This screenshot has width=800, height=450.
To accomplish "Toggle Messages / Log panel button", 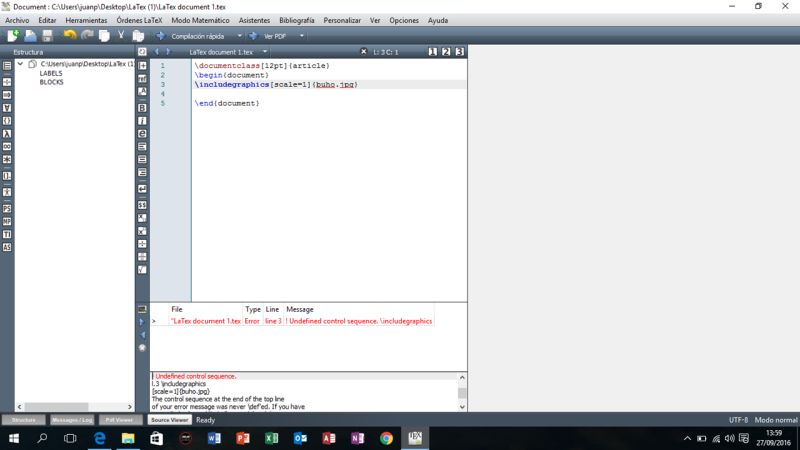I will [x=72, y=420].
